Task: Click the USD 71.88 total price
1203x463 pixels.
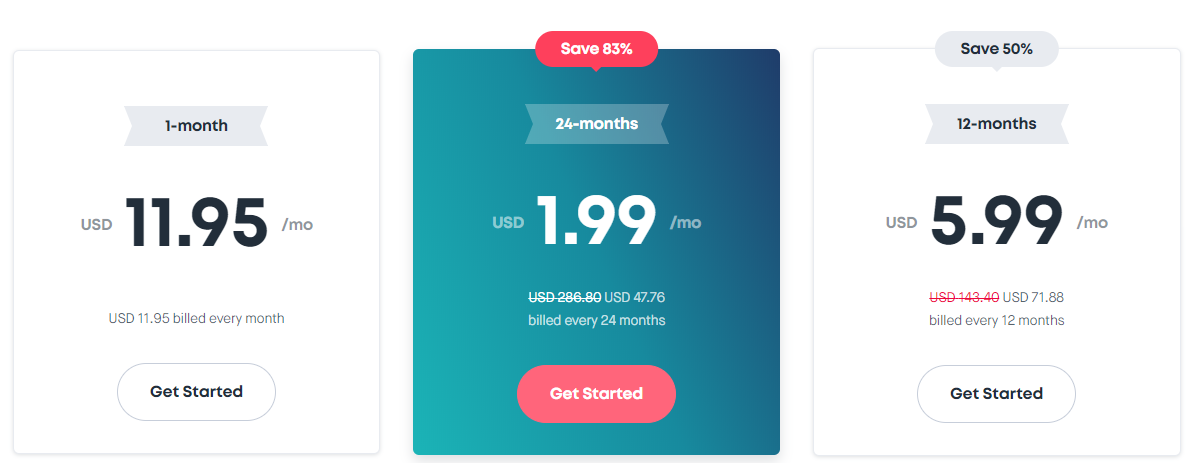Action: 1033,297
